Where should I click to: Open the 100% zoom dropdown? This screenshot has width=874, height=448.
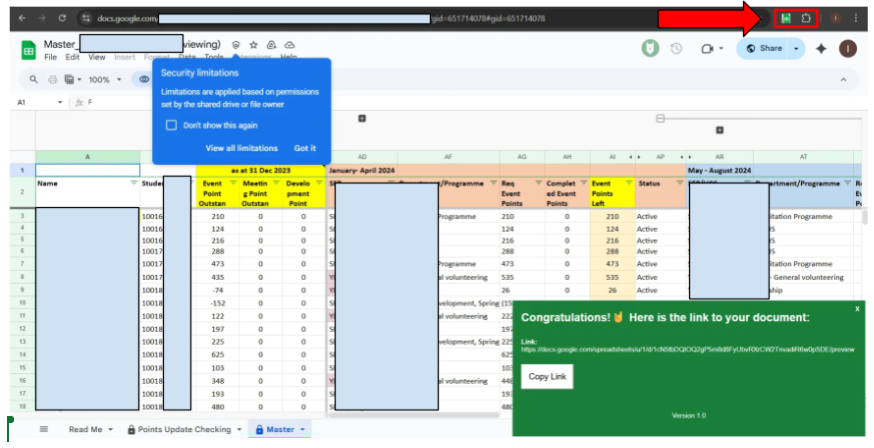[x=103, y=79]
